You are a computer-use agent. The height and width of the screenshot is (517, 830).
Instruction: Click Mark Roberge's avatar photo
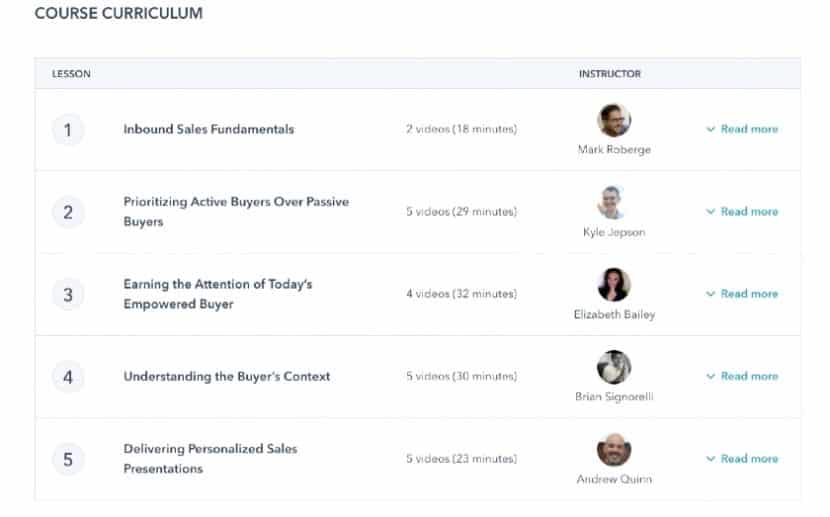(x=614, y=121)
